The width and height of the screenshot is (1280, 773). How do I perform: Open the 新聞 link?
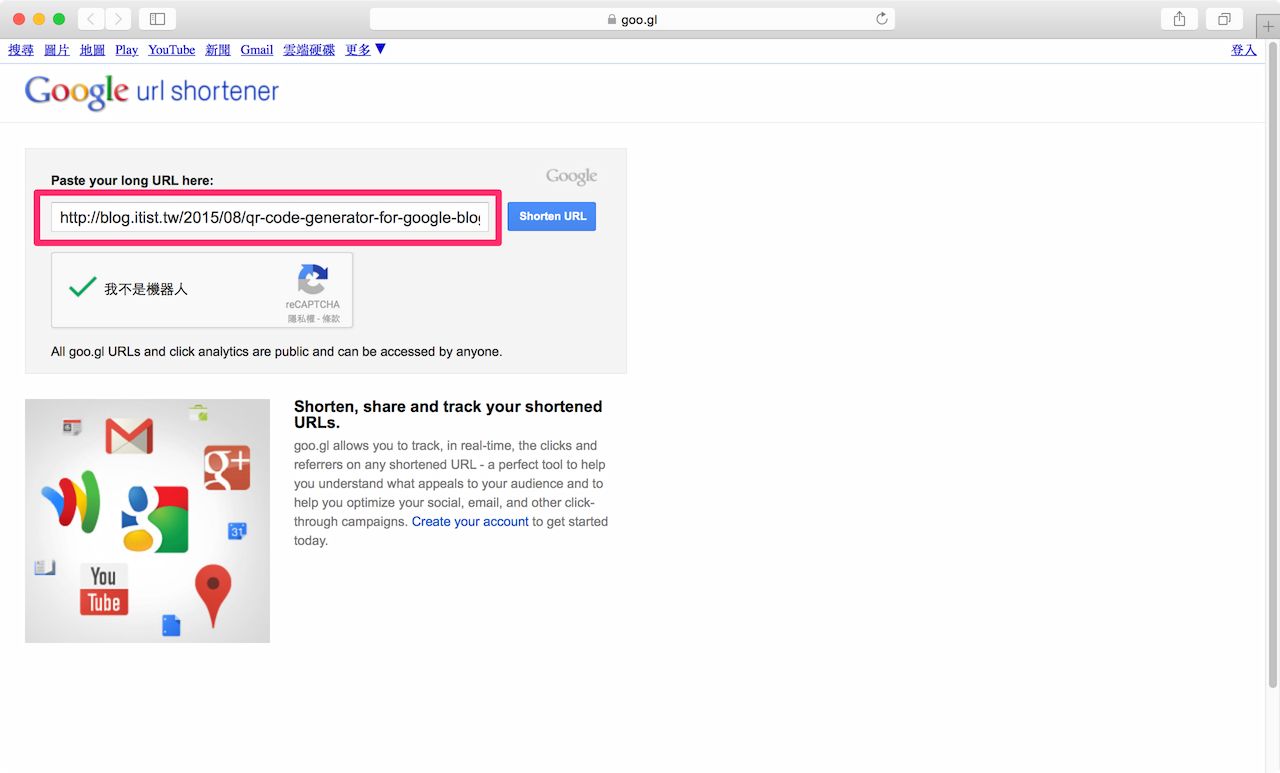[x=218, y=50]
